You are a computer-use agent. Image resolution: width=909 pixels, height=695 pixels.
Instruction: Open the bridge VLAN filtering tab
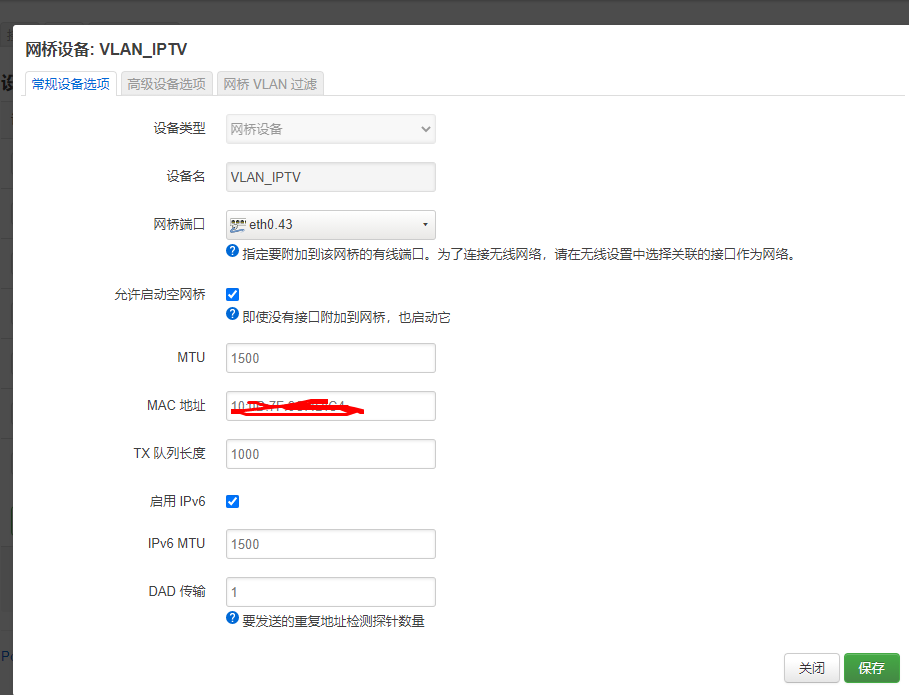point(270,84)
